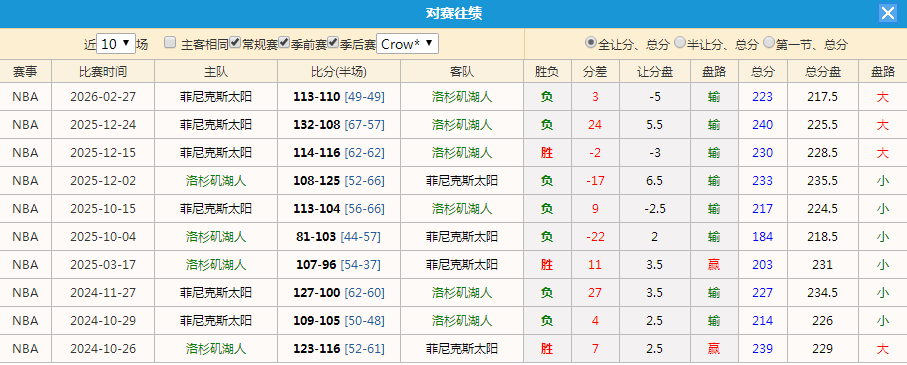This screenshot has width=907, height=365.
Task: Click the total line 235.5
Action: (823, 181)
